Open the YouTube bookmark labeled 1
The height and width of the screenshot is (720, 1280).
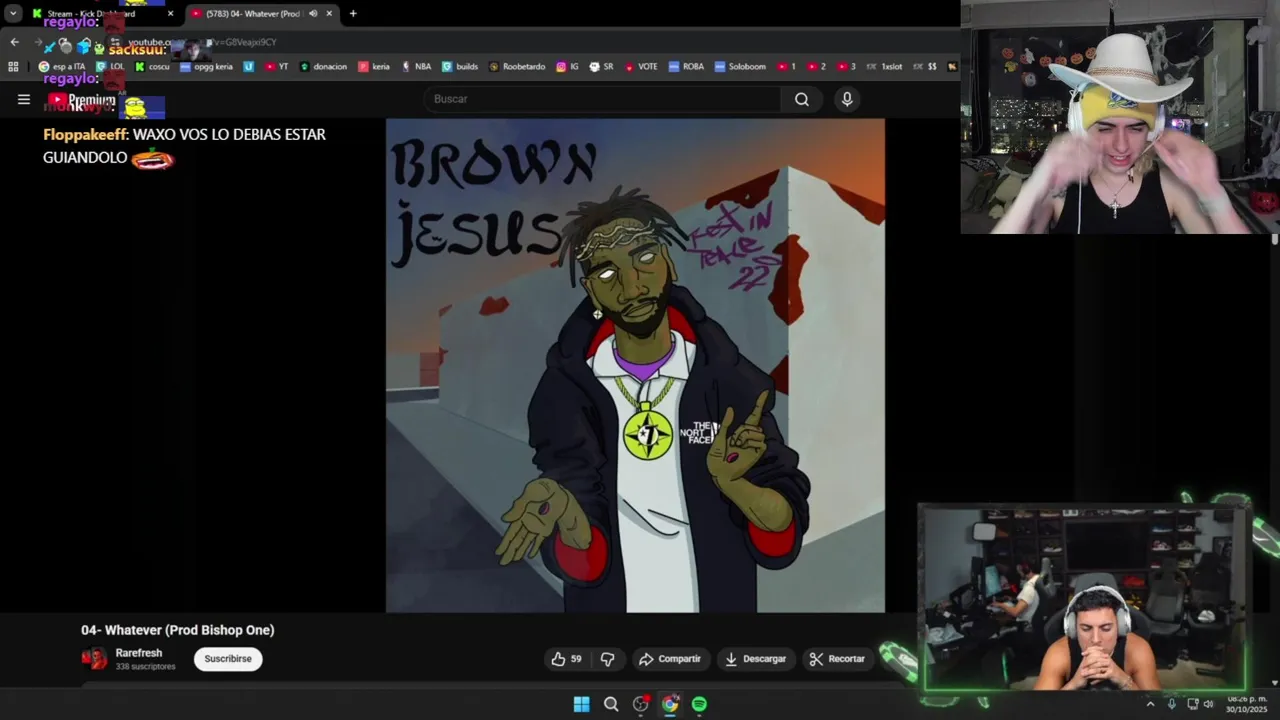tap(786, 67)
